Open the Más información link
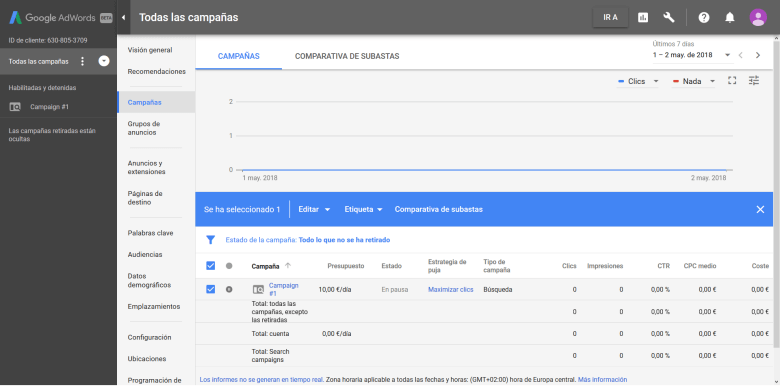780x392 pixels. (x=602, y=380)
